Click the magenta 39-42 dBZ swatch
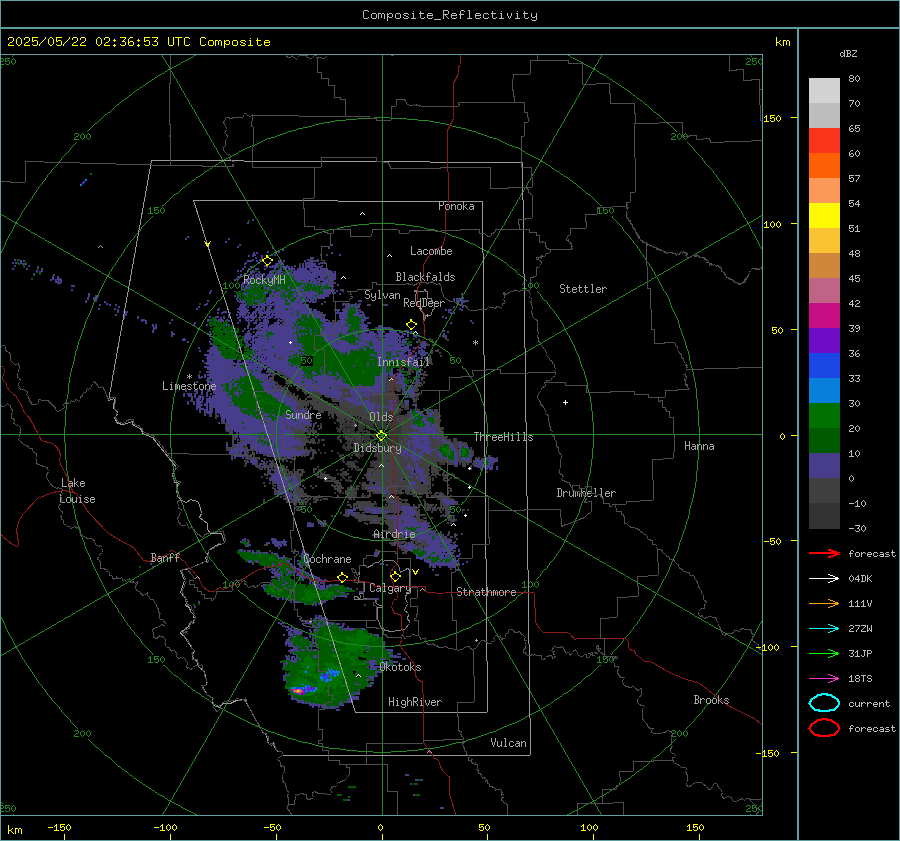The width and height of the screenshot is (900, 841). coord(824,316)
